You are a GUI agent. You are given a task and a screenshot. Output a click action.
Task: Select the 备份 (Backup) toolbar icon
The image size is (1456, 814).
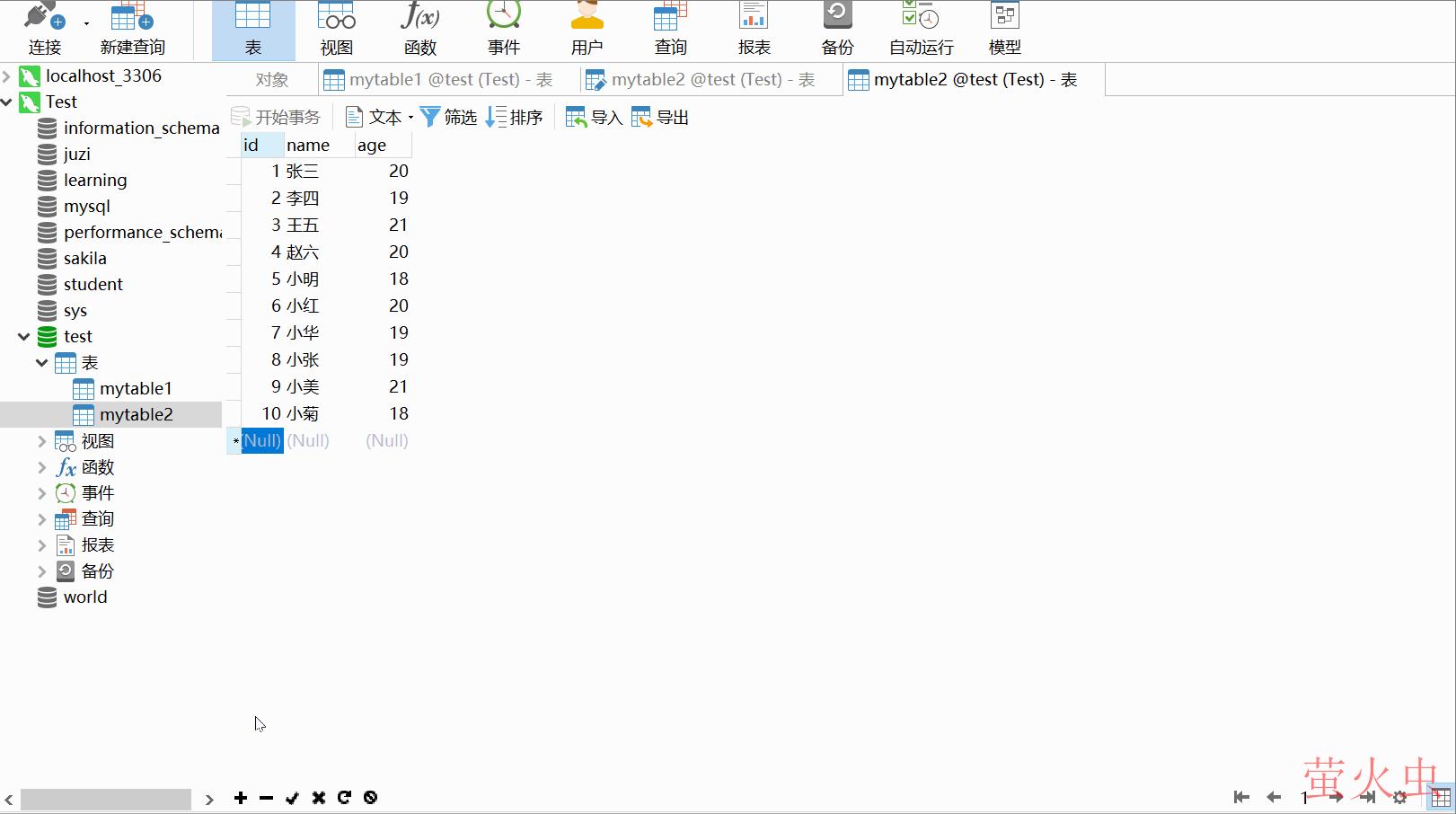click(x=836, y=27)
